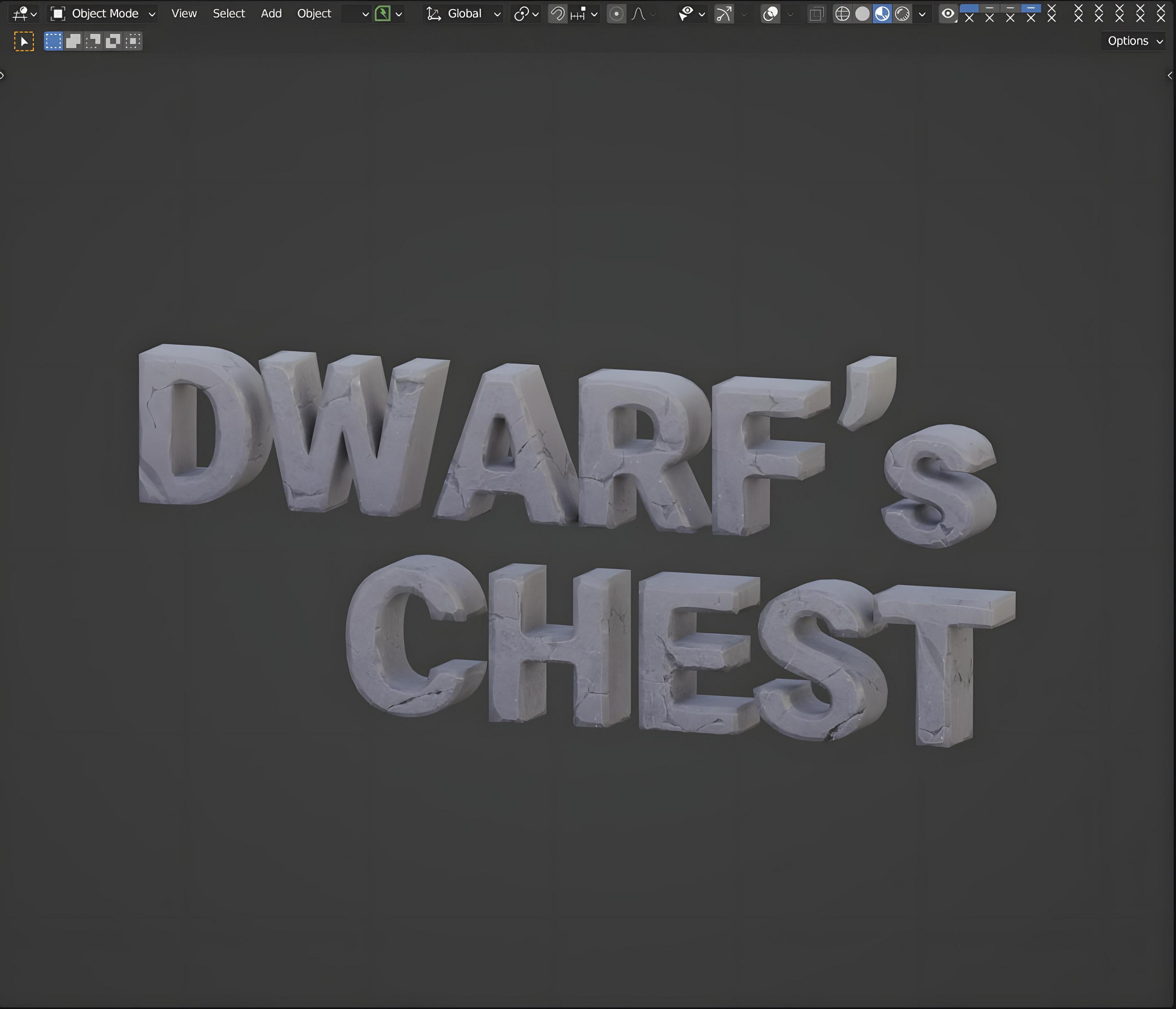This screenshot has width=1176, height=1009.
Task: Toggle snapping magnet on or off
Action: click(557, 14)
